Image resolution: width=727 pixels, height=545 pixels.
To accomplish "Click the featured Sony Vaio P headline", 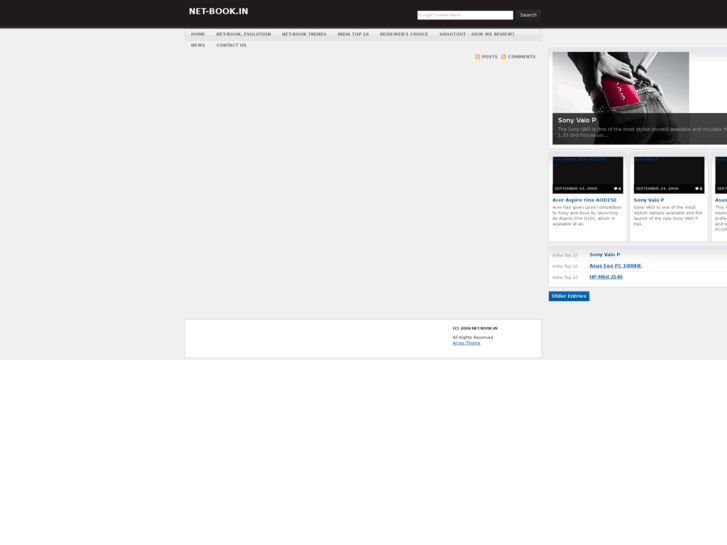I will 577,121.
